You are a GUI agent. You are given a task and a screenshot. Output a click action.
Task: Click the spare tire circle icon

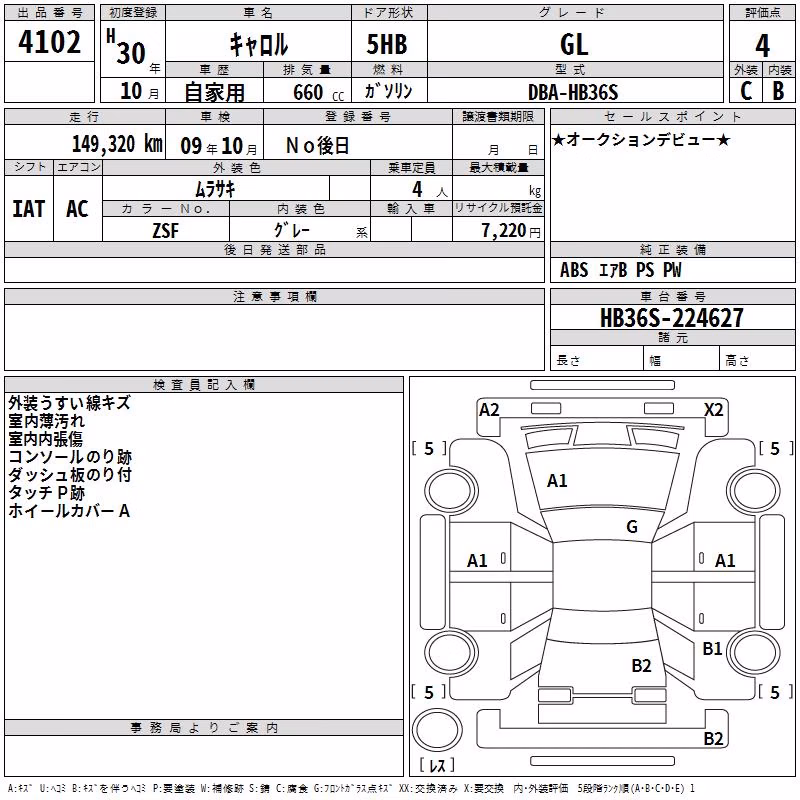437,730
